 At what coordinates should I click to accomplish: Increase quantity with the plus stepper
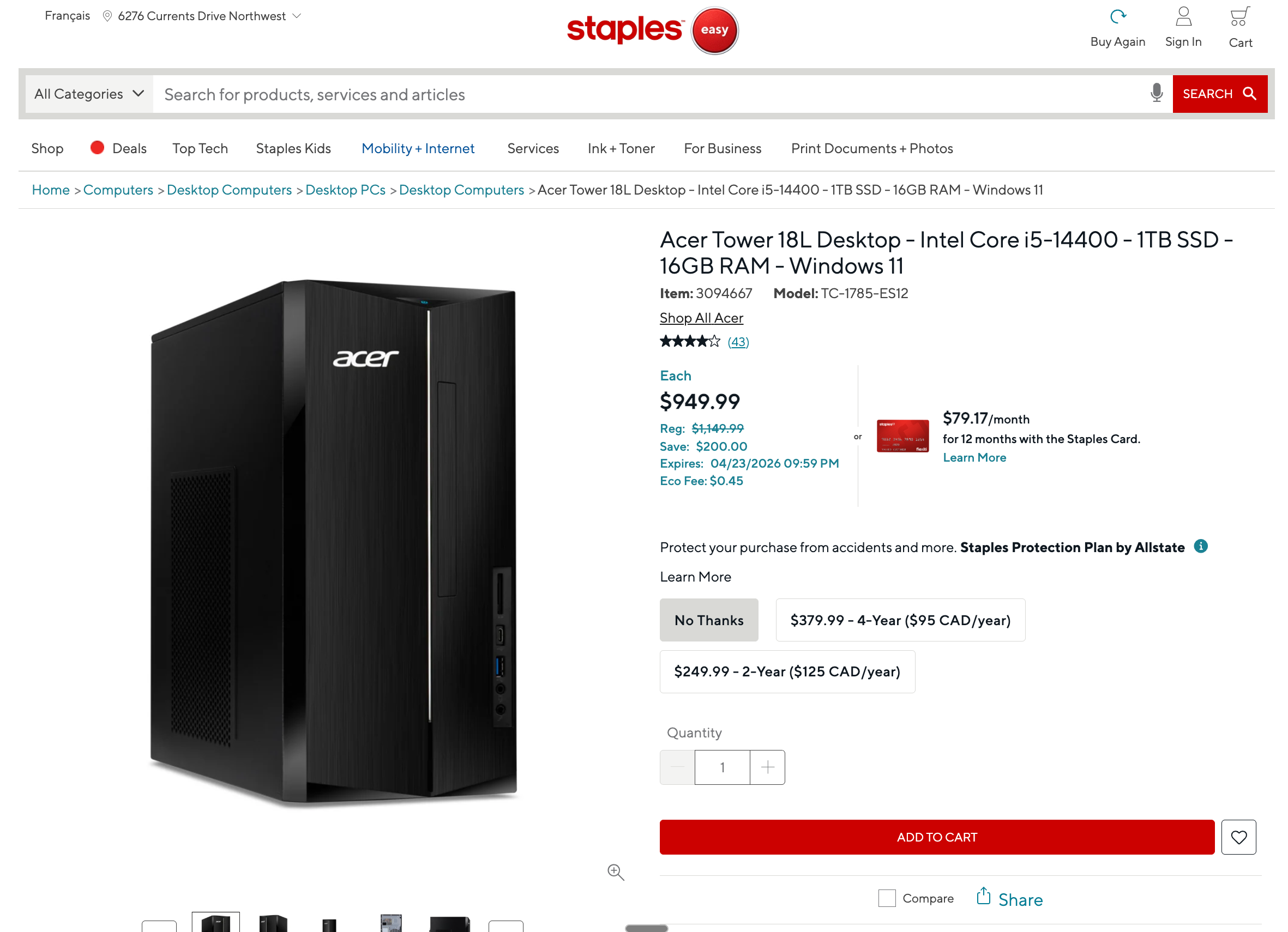pos(767,767)
